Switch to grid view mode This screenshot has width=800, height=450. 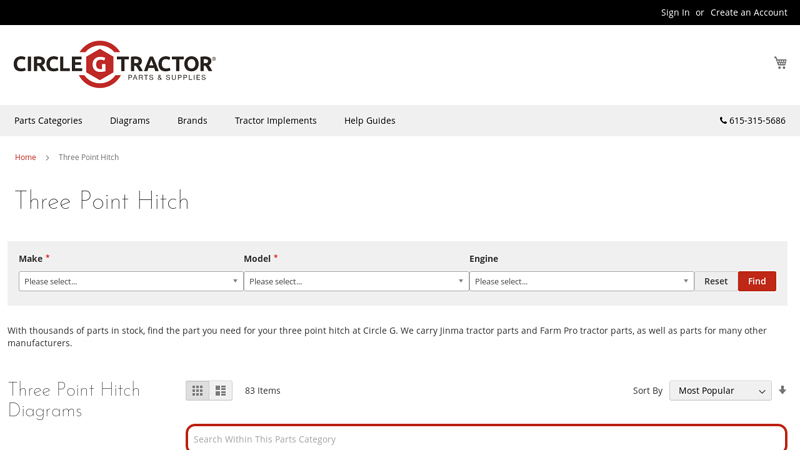198,391
